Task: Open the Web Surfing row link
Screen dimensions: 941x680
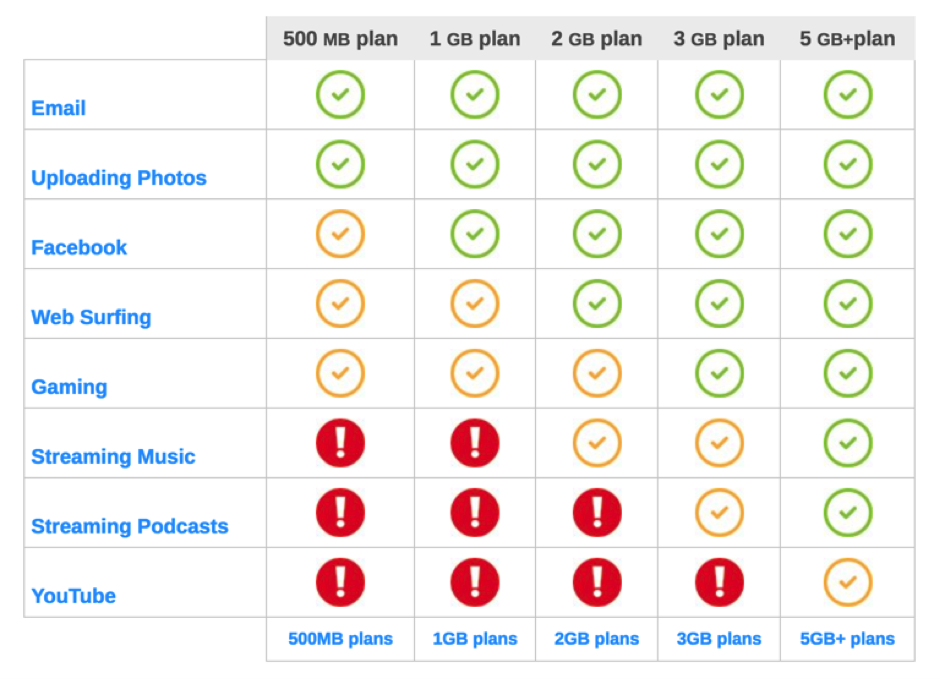Action: click(x=91, y=317)
